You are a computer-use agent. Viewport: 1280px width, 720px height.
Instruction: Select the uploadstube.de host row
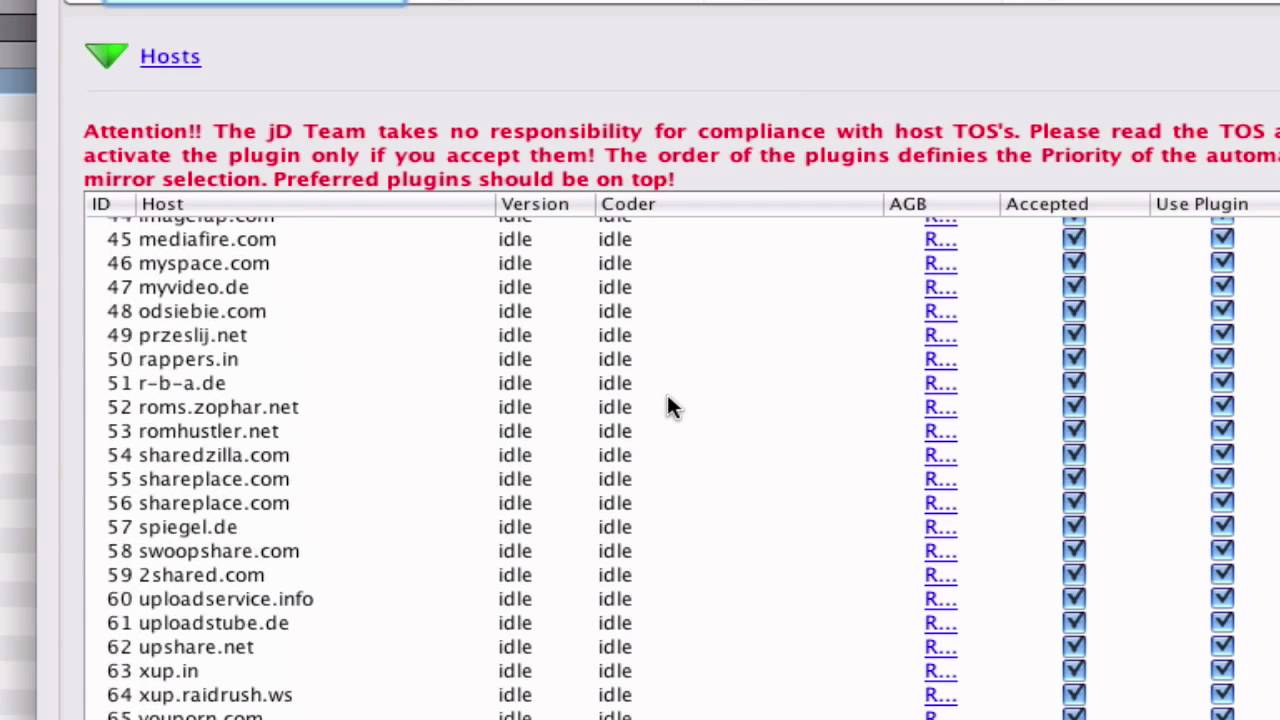click(683, 623)
